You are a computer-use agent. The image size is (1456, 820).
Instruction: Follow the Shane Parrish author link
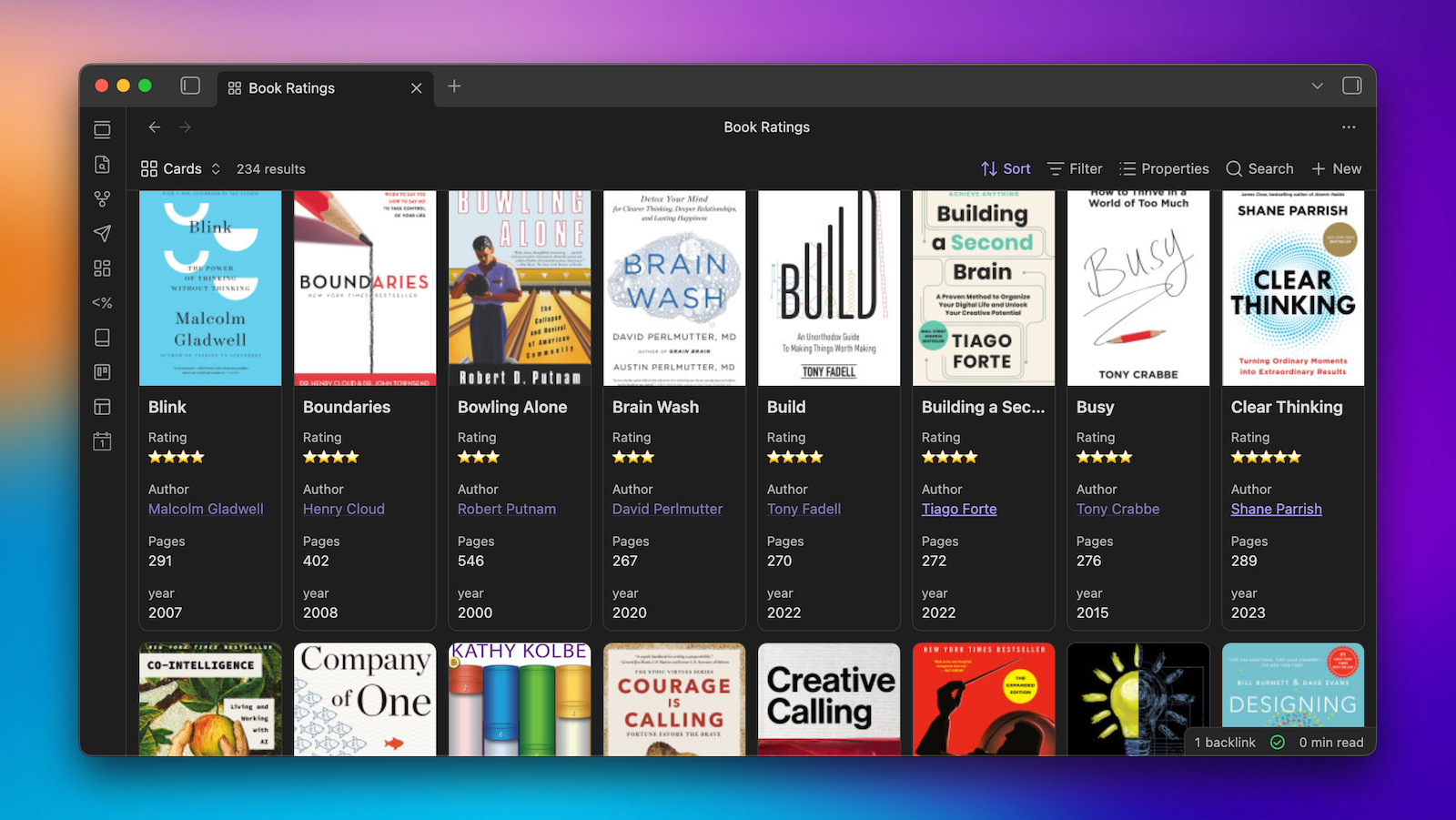(x=1277, y=510)
